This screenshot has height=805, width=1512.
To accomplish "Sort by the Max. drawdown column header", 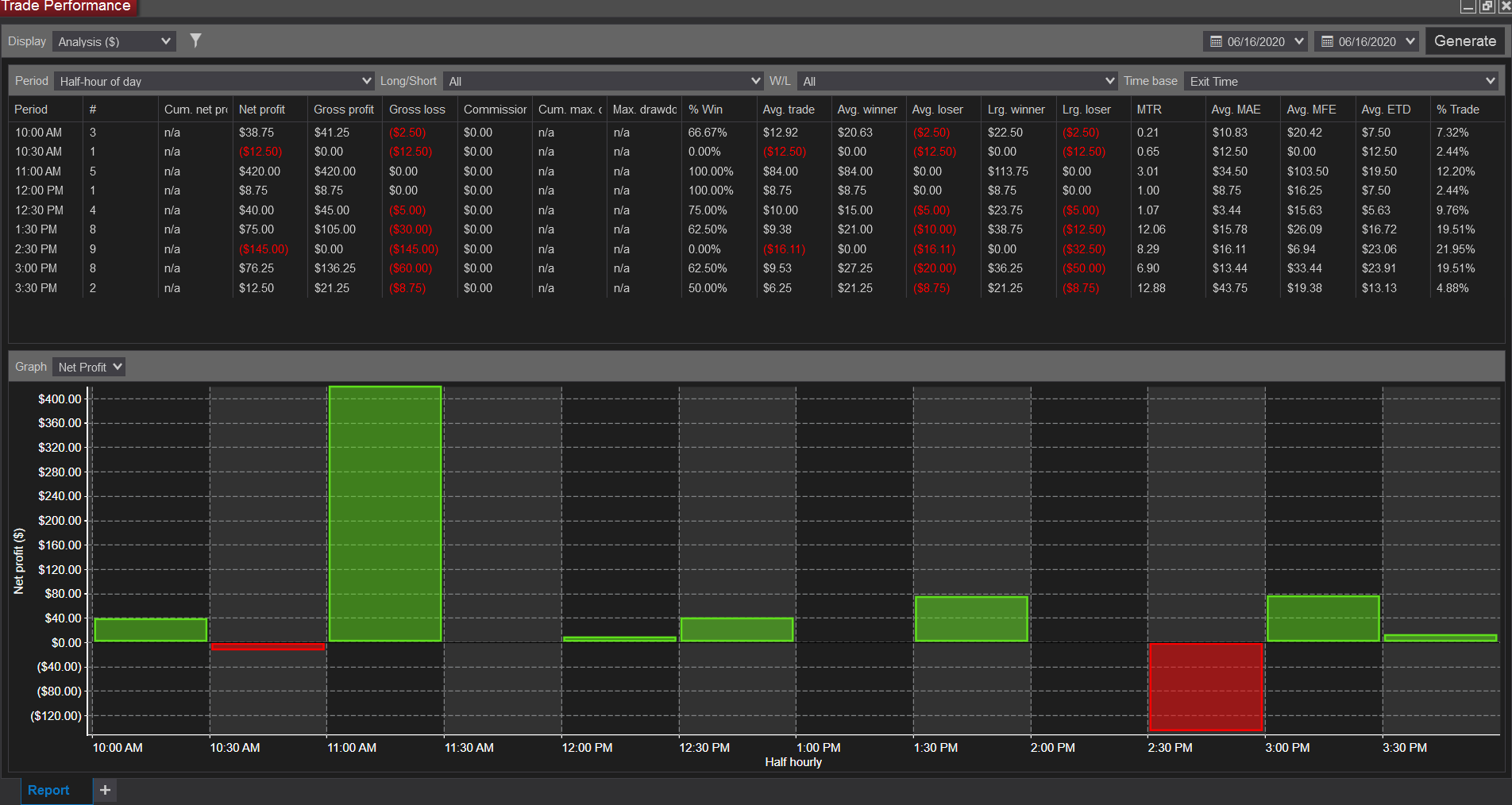I will 644,110.
